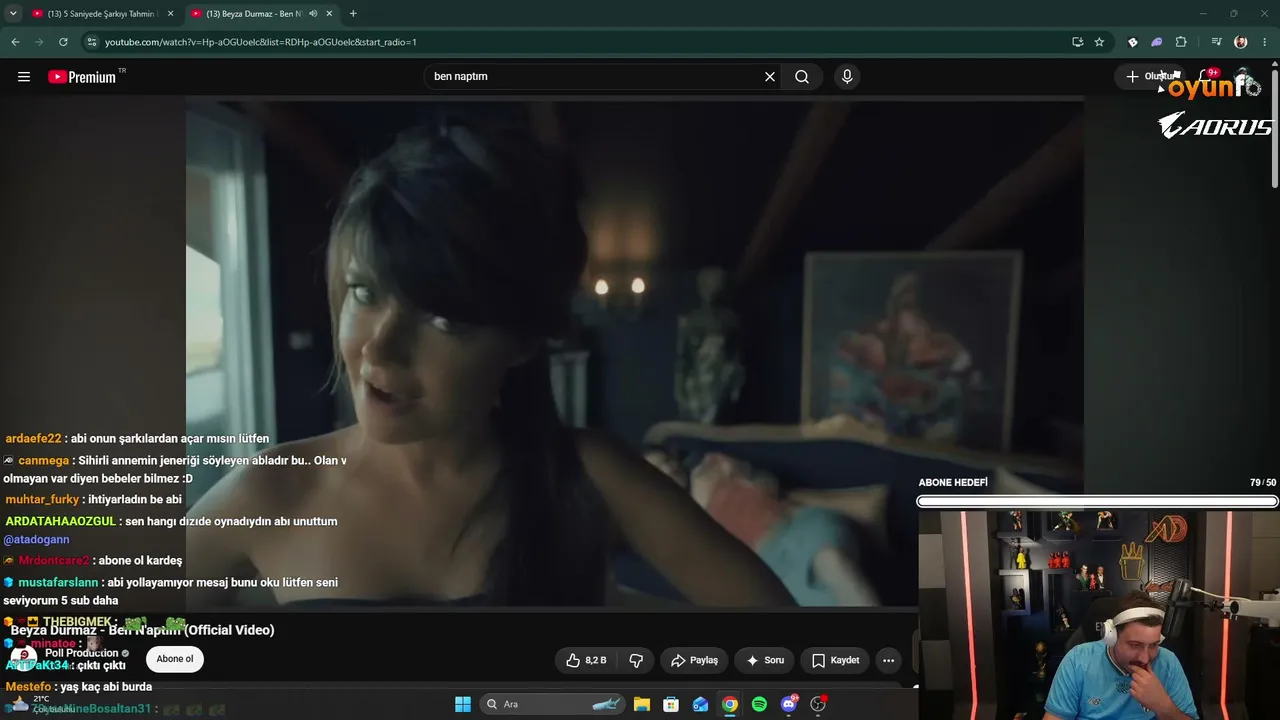Go to YouTube Premium home logo

tap(84, 77)
